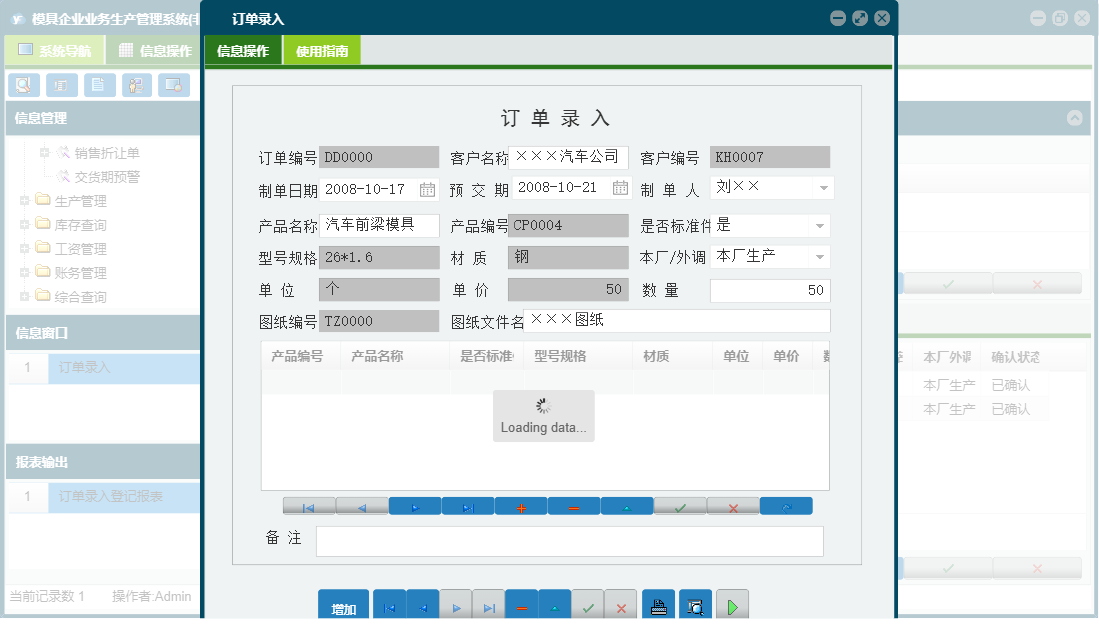Viewport: 1099px width, 635px height.
Task: Confirm grid edits with the green checkmark icon
Action: 680,506
